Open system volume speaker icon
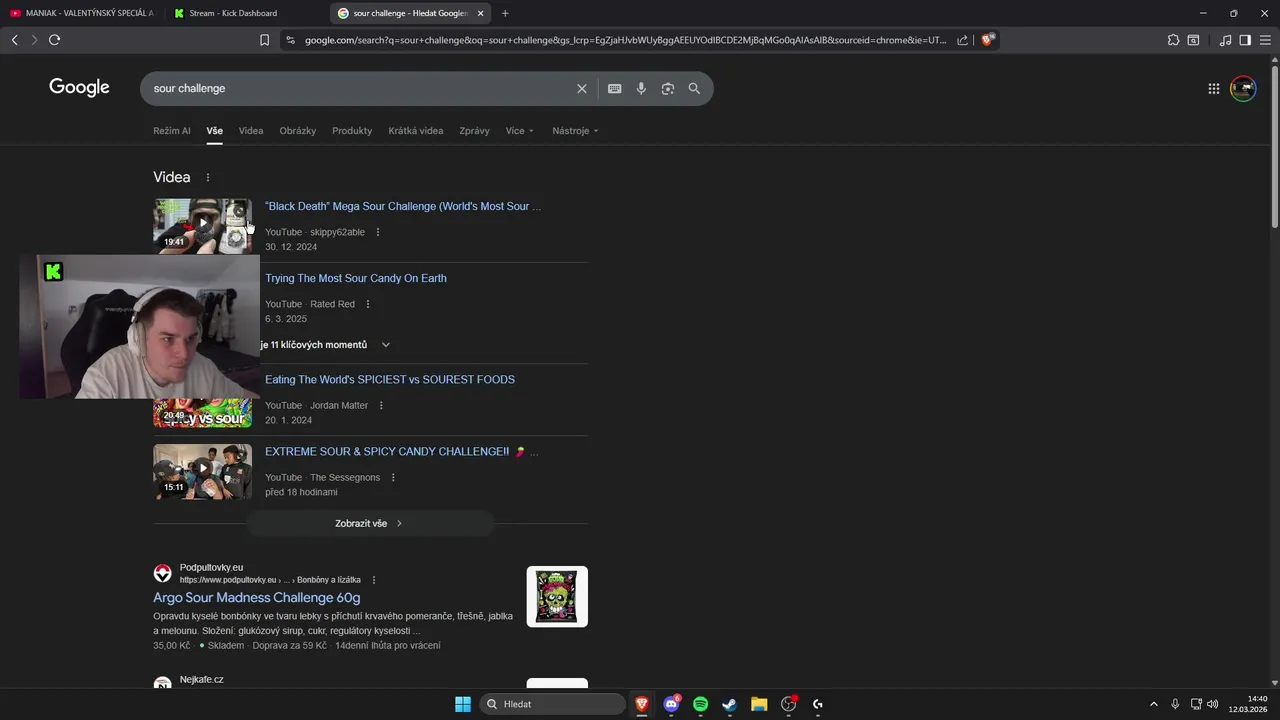The image size is (1280, 720). pos(1213,704)
